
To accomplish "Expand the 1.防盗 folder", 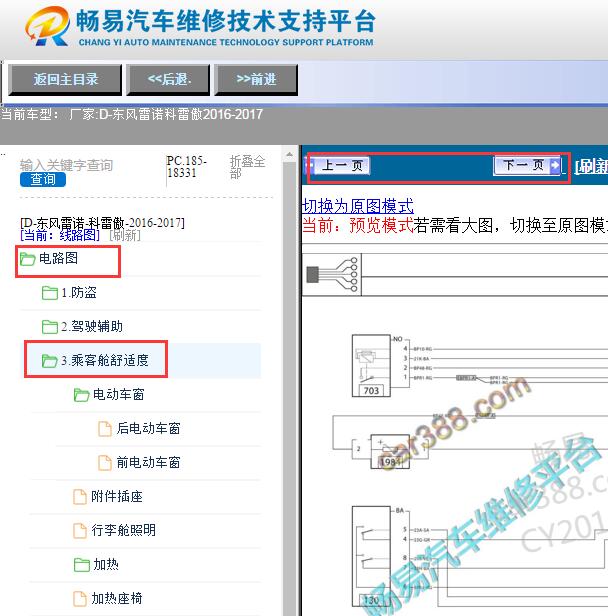I will [79, 293].
